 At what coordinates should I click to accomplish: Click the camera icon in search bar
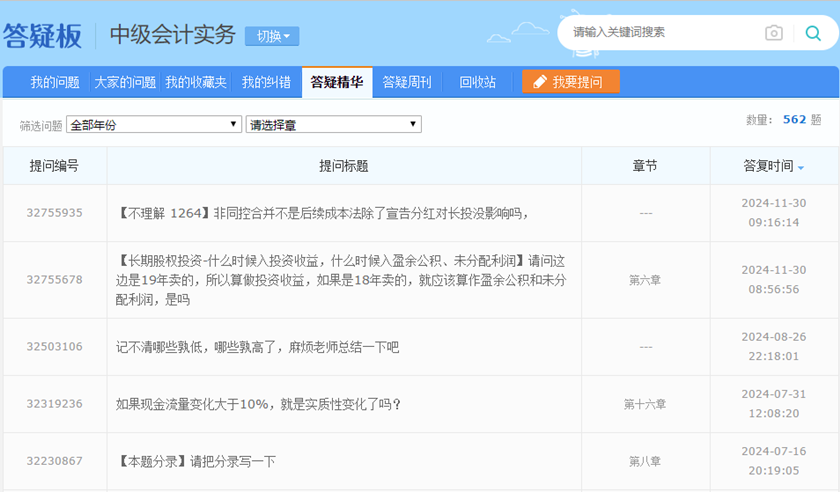click(x=774, y=33)
